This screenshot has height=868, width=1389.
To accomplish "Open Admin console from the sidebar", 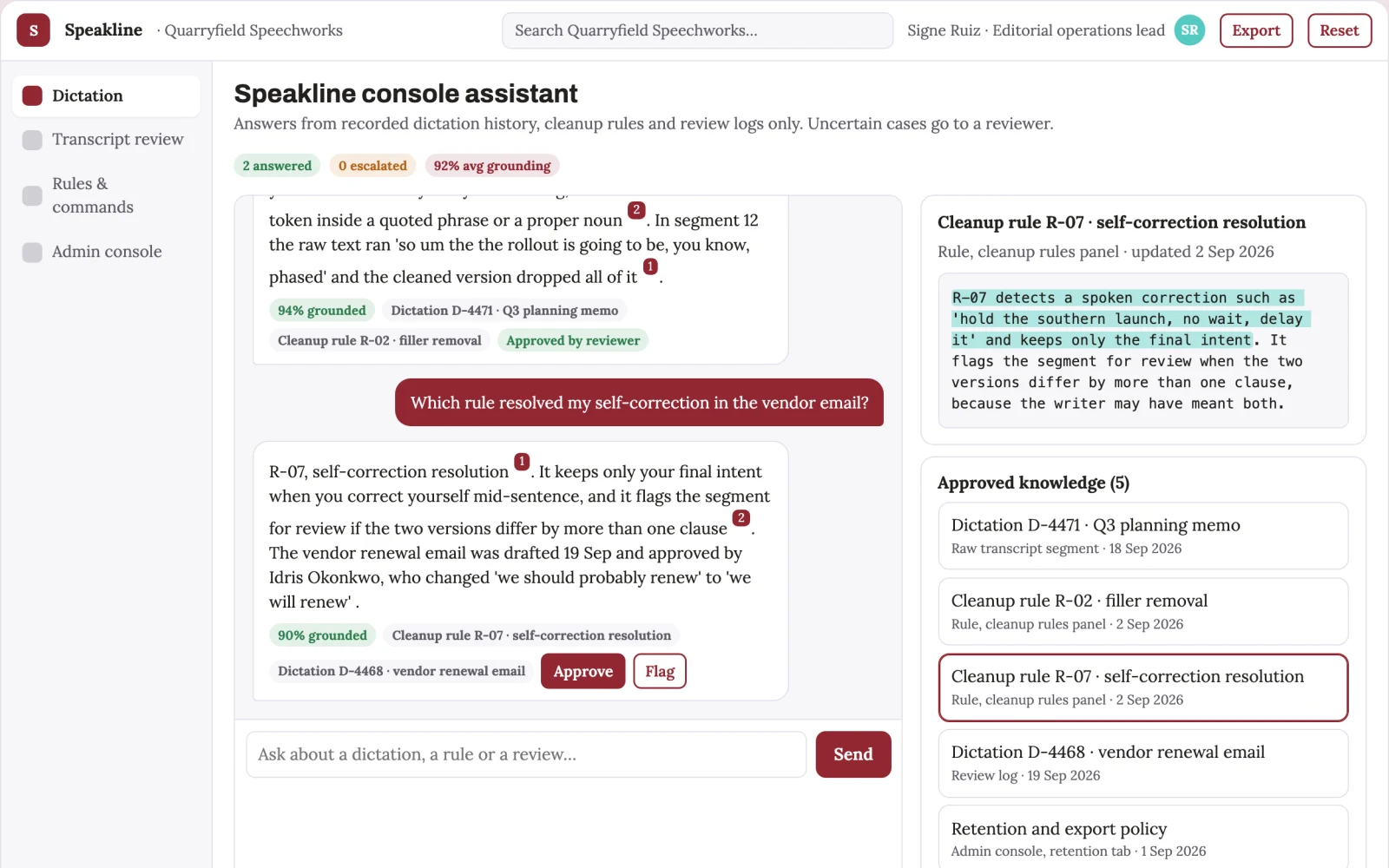I will [106, 252].
